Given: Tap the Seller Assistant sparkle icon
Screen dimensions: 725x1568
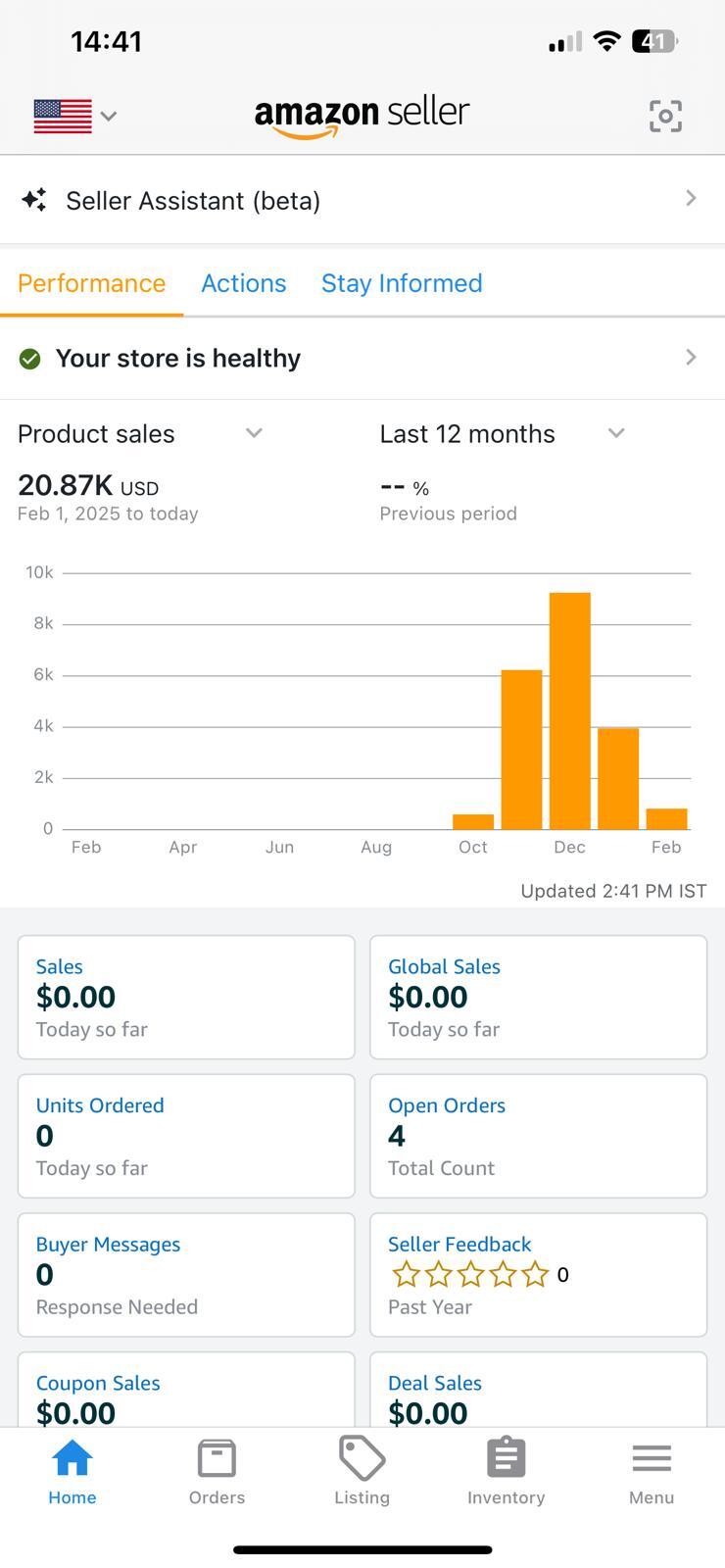Looking at the screenshot, I should click(34, 200).
